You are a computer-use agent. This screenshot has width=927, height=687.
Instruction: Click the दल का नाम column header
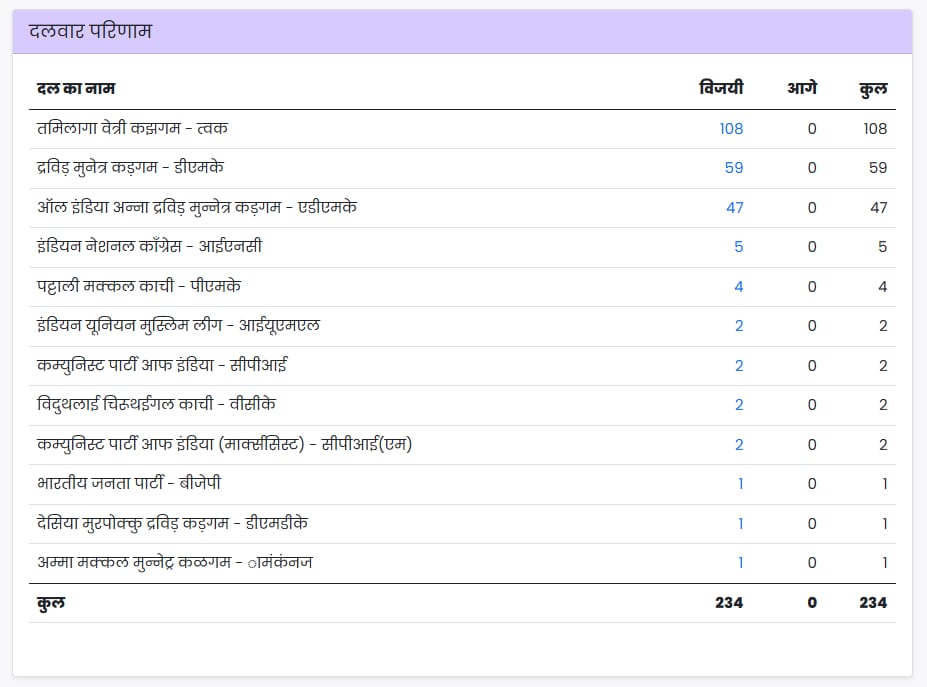tap(76, 89)
